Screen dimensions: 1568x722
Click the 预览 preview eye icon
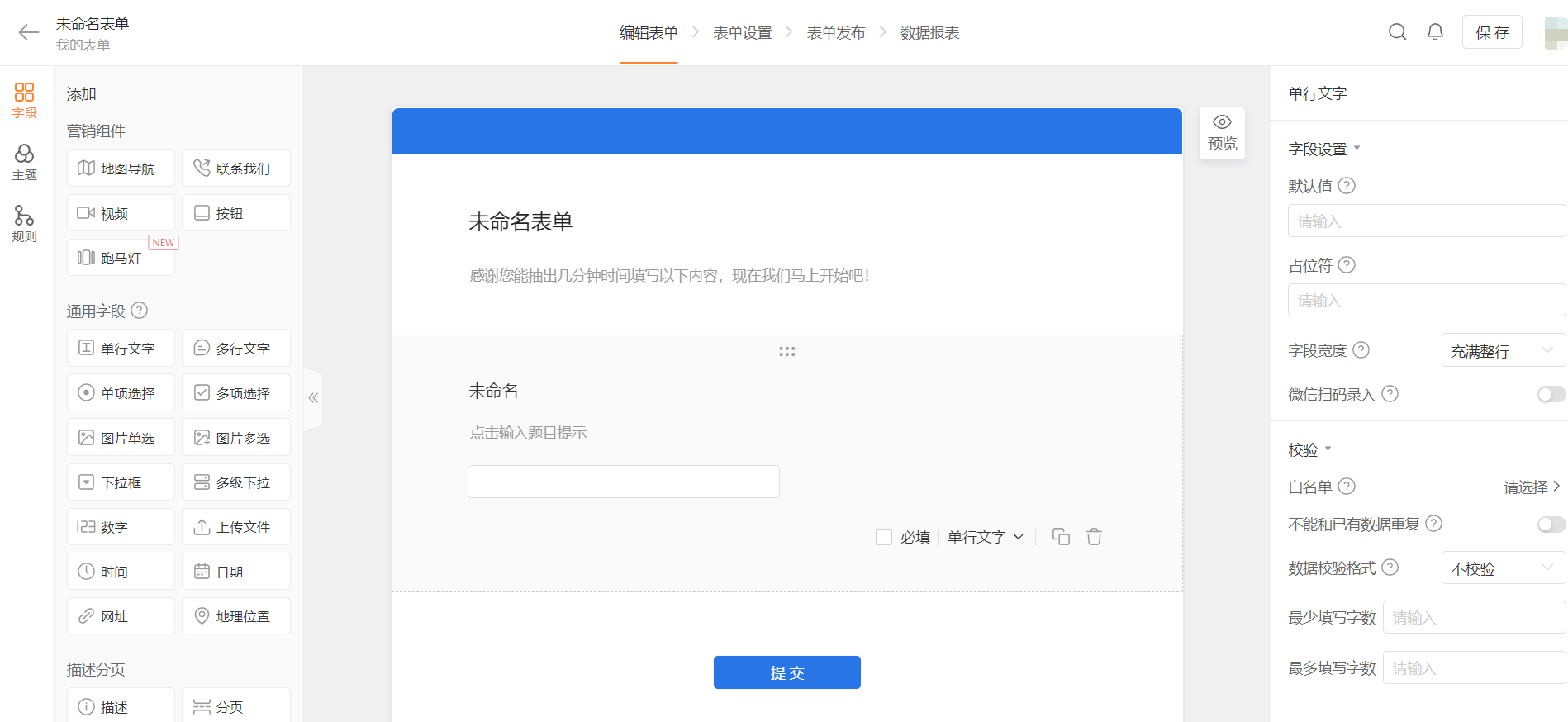click(x=1222, y=133)
